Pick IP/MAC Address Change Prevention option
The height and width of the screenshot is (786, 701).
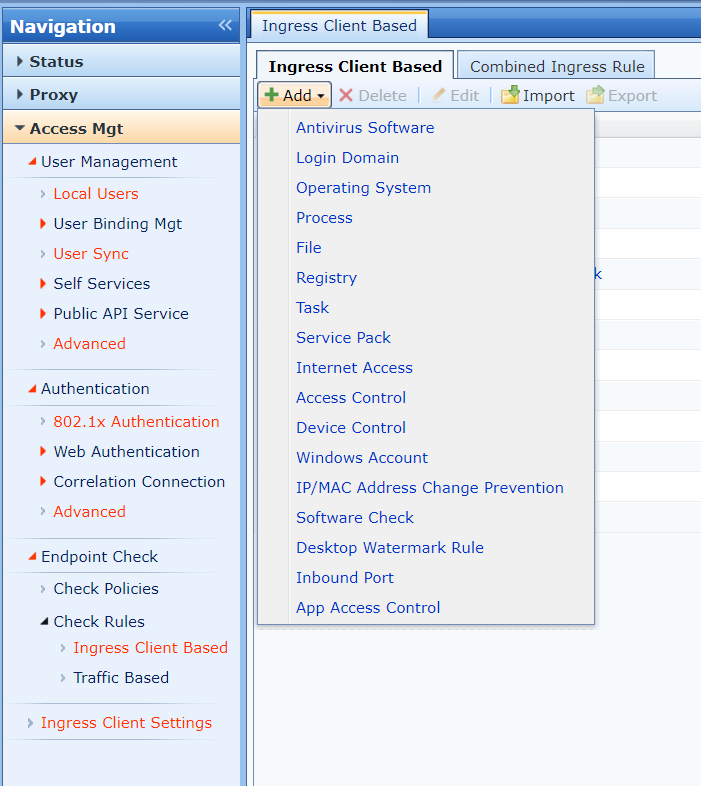pyautogui.click(x=429, y=488)
